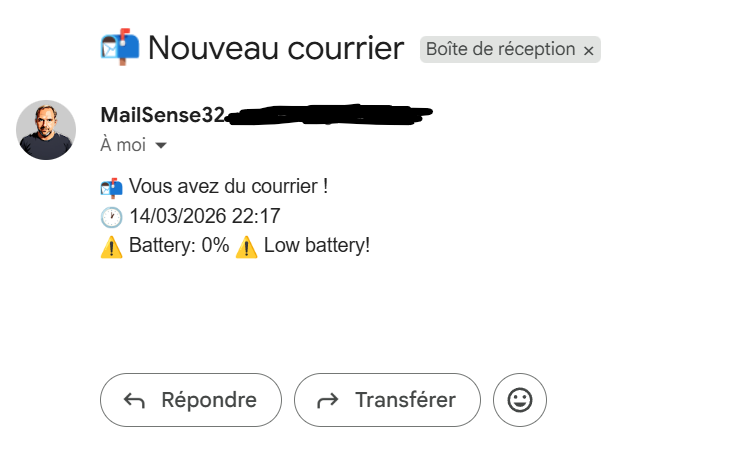The height and width of the screenshot is (456, 754).
Task: Click the "À moi" recipient text
Action: coord(123,145)
